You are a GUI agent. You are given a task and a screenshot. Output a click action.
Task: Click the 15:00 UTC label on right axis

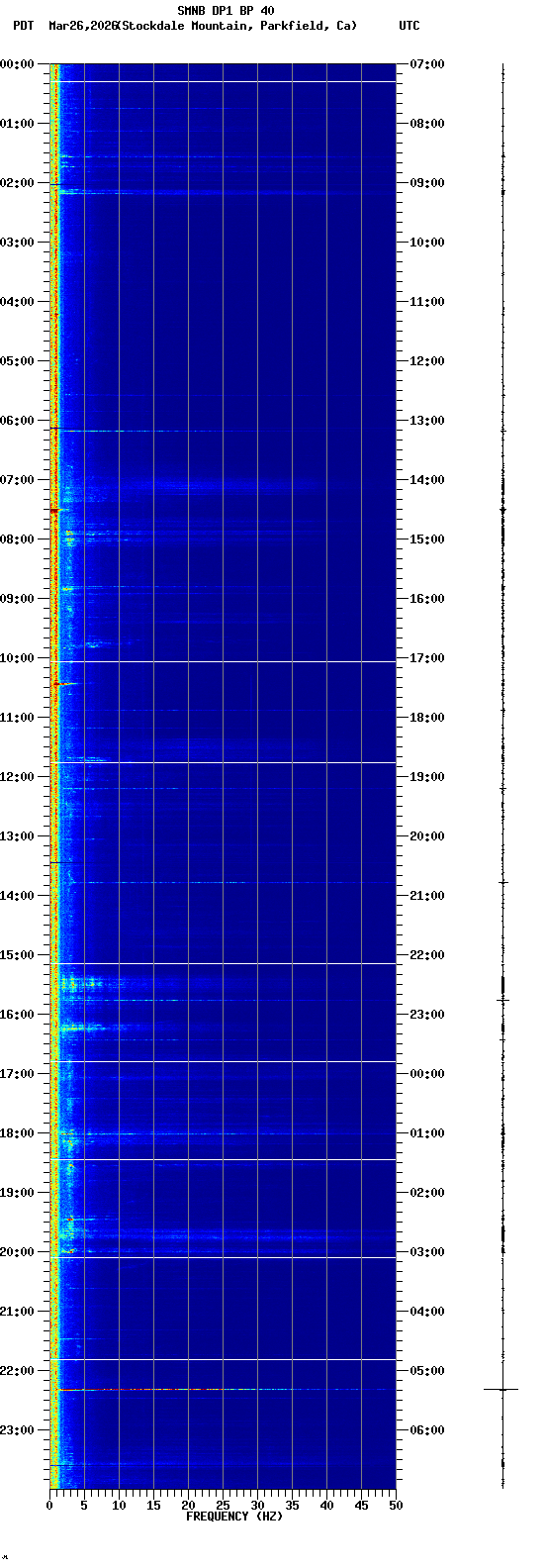427,539
